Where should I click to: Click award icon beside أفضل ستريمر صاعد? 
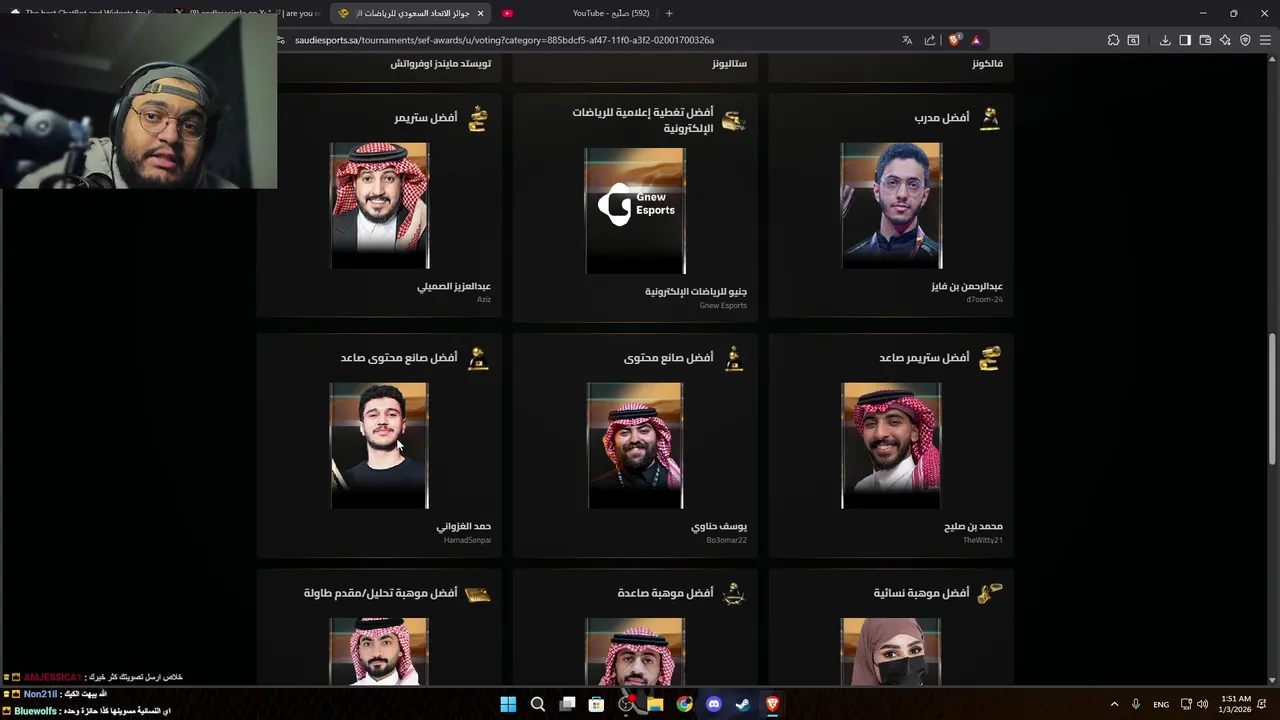pyautogui.click(x=990, y=358)
